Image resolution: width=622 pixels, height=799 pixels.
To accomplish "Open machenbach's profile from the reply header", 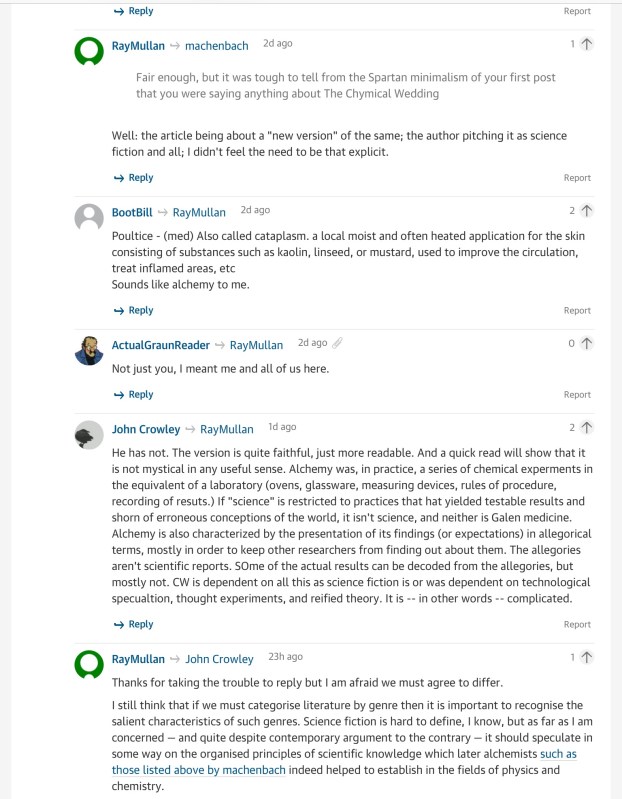I will 217,46.
